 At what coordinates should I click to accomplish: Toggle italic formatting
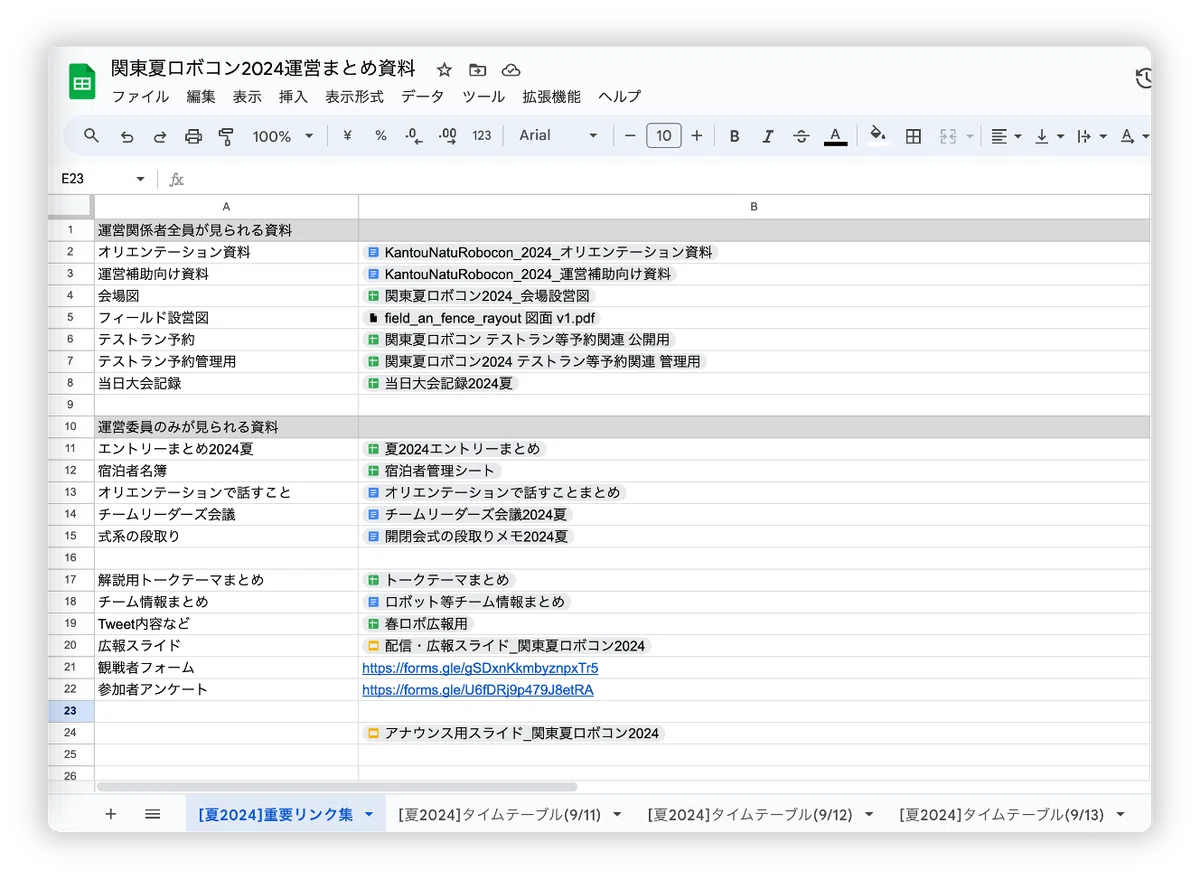click(768, 136)
